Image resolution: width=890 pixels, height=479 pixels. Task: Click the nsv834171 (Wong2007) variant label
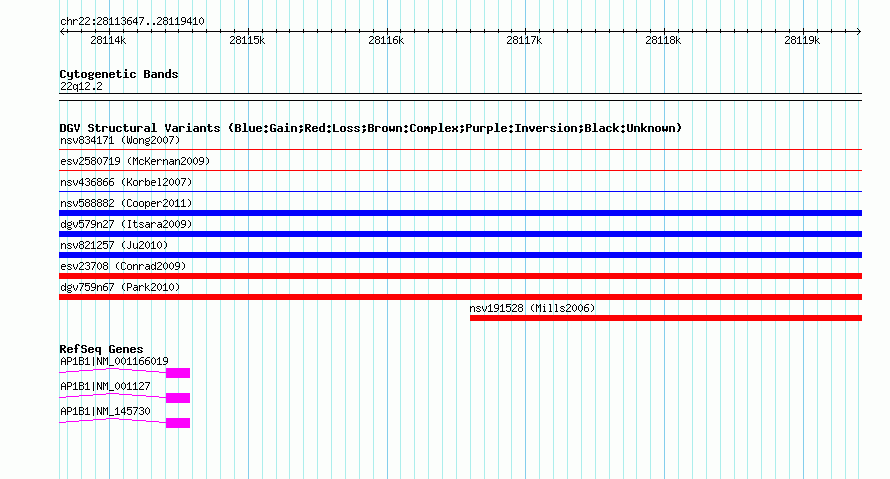click(120, 140)
